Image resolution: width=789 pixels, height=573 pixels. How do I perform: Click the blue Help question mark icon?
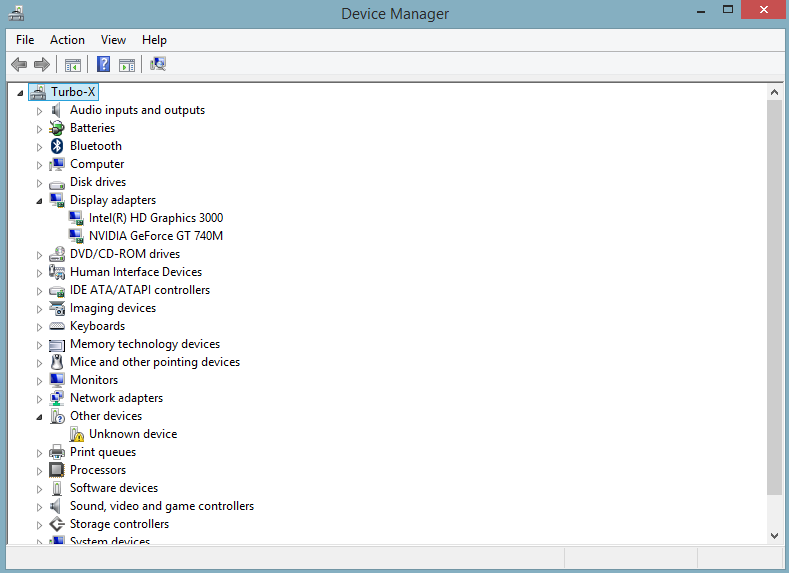(x=103, y=65)
